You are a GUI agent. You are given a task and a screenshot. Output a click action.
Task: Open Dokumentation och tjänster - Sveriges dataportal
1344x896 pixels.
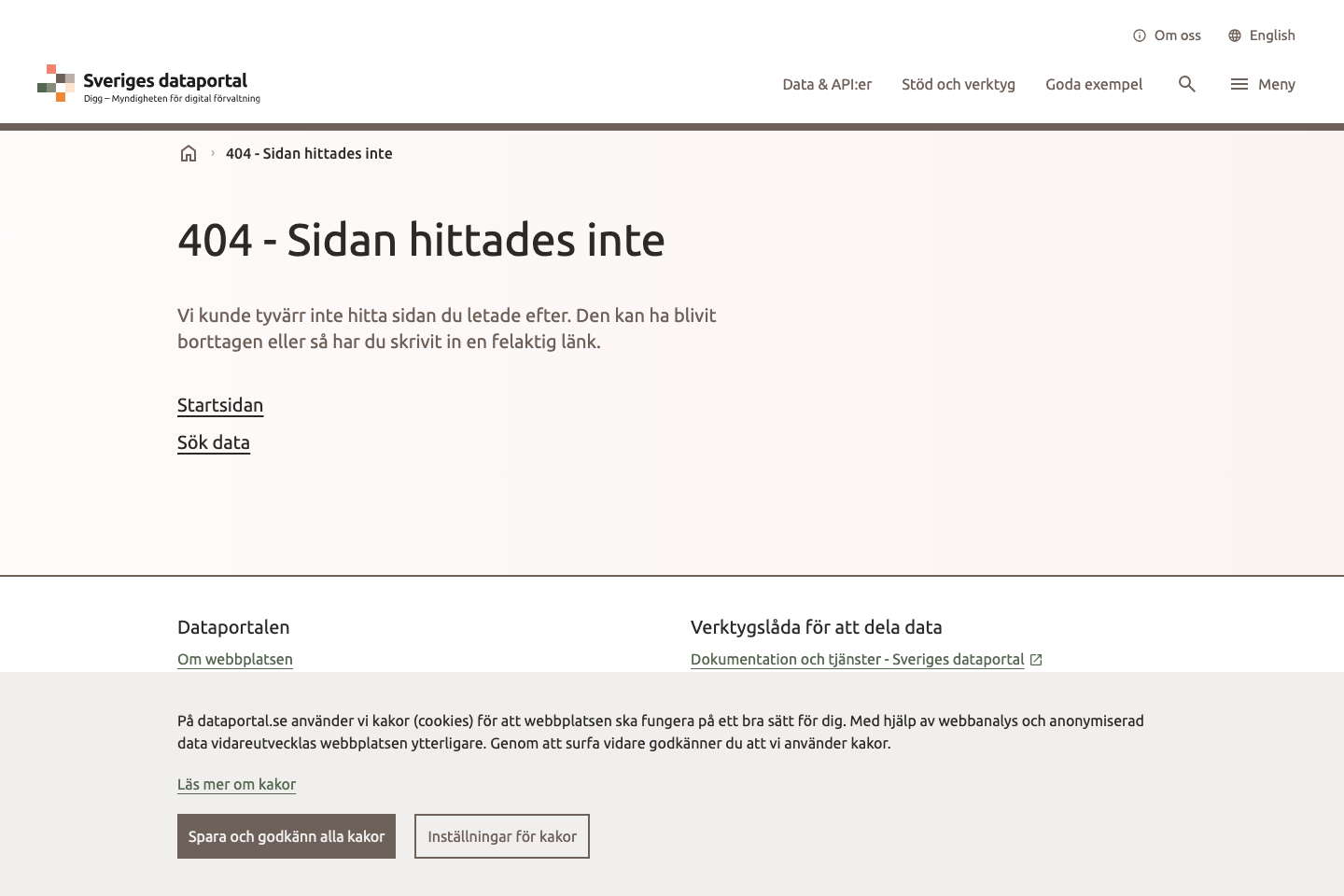click(x=857, y=659)
